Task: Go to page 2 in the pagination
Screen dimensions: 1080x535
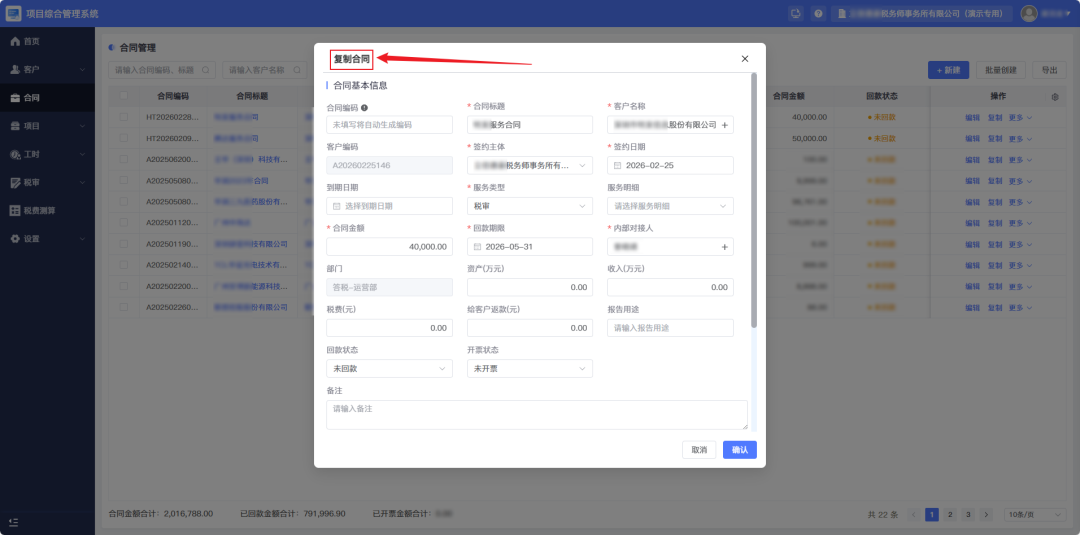Action: click(950, 514)
